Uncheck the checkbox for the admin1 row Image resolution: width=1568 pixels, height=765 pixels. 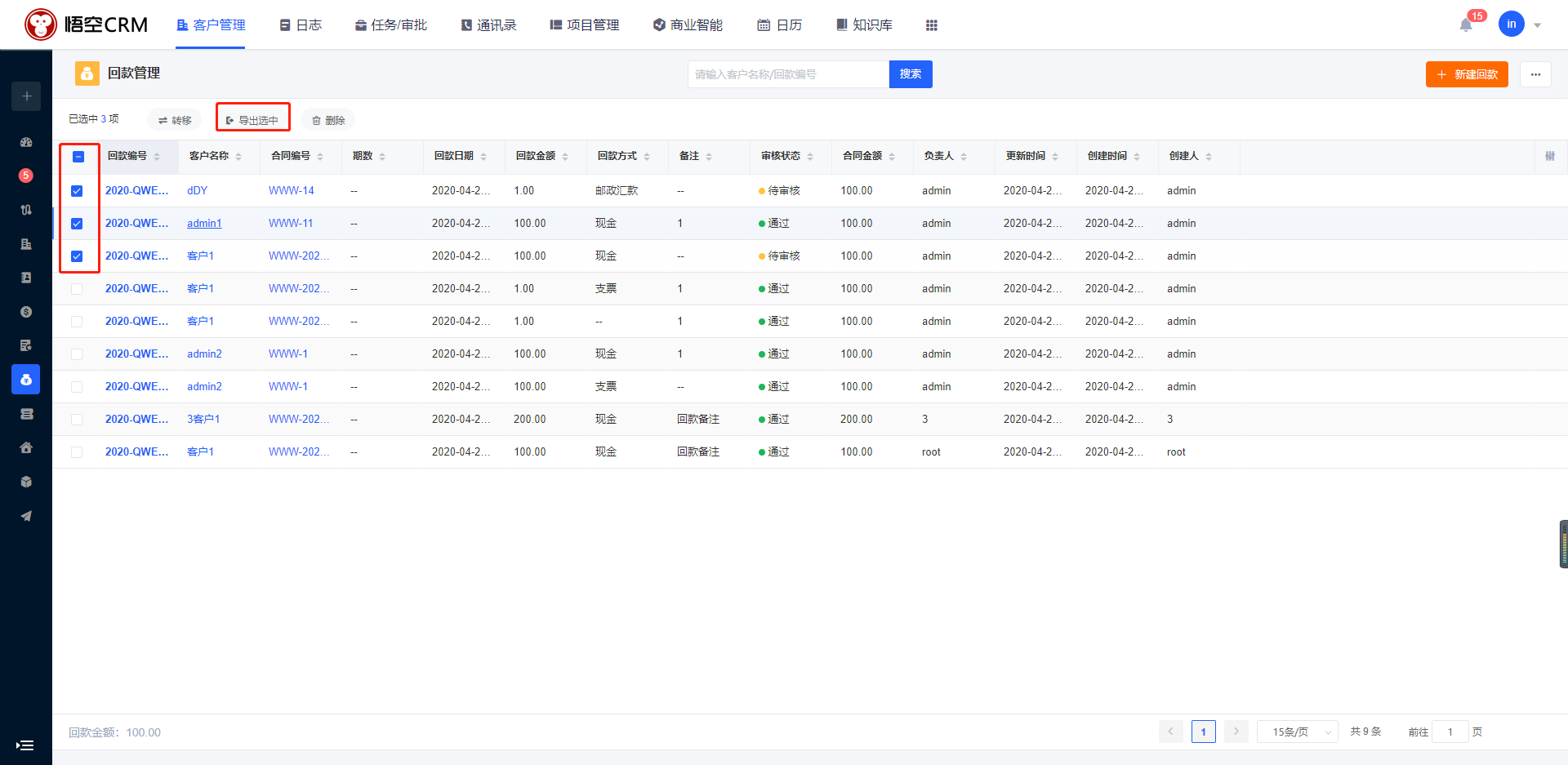click(77, 224)
